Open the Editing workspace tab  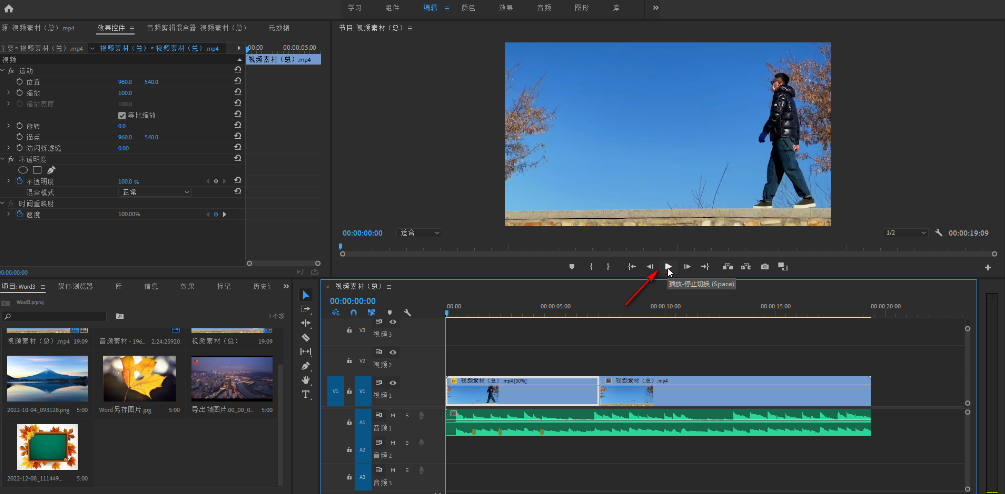[x=430, y=8]
